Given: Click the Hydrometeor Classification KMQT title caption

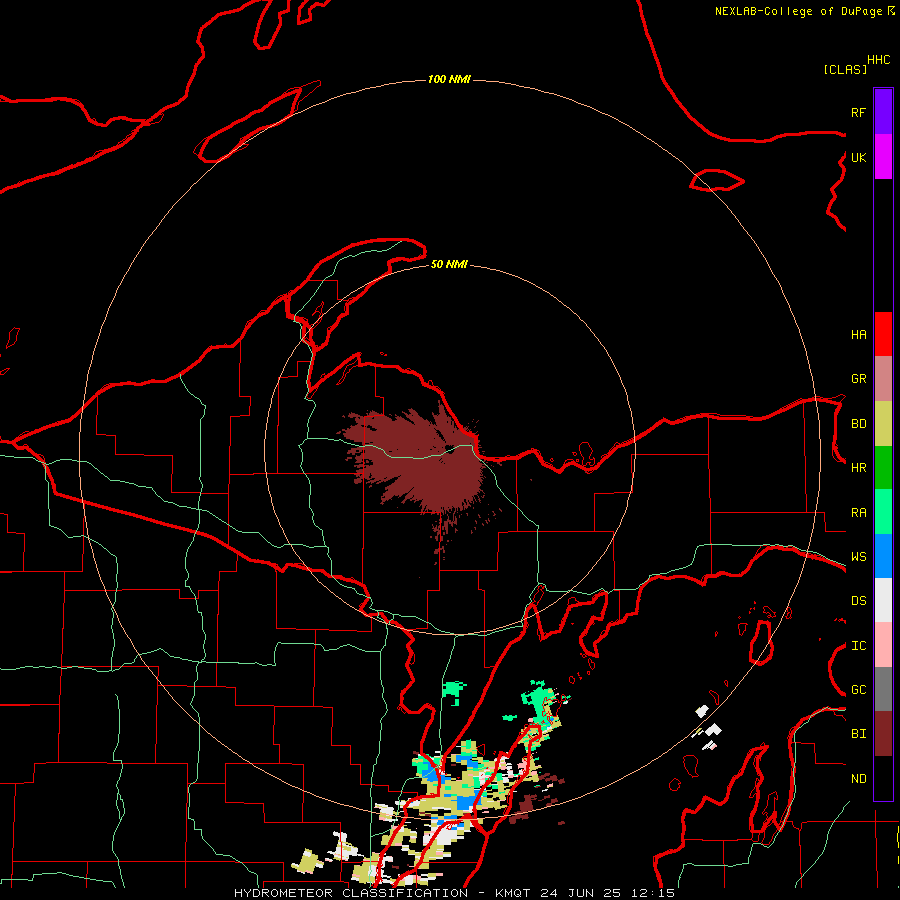Looking at the screenshot, I should [x=454, y=893].
